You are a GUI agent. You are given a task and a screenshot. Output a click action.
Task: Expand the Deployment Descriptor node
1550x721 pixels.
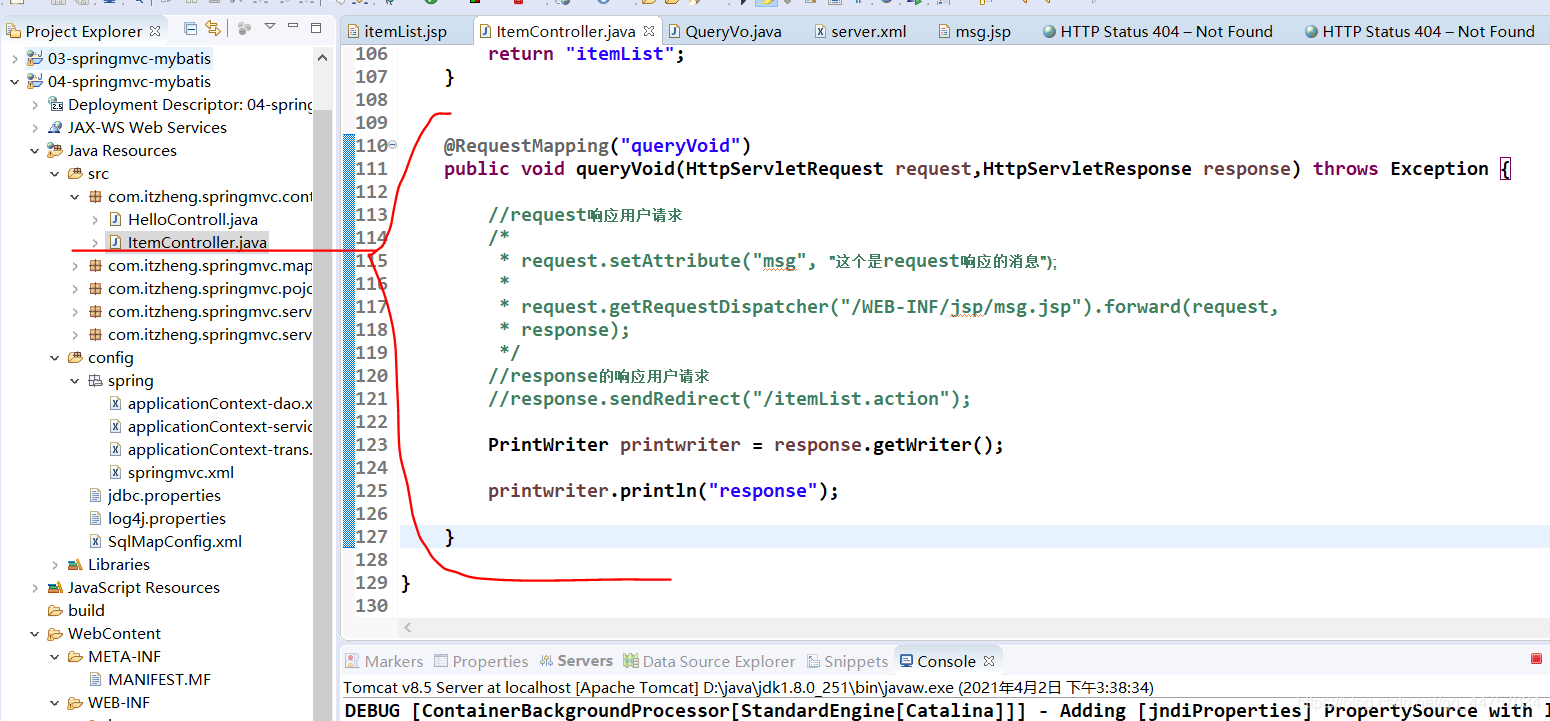[x=35, y=104]
